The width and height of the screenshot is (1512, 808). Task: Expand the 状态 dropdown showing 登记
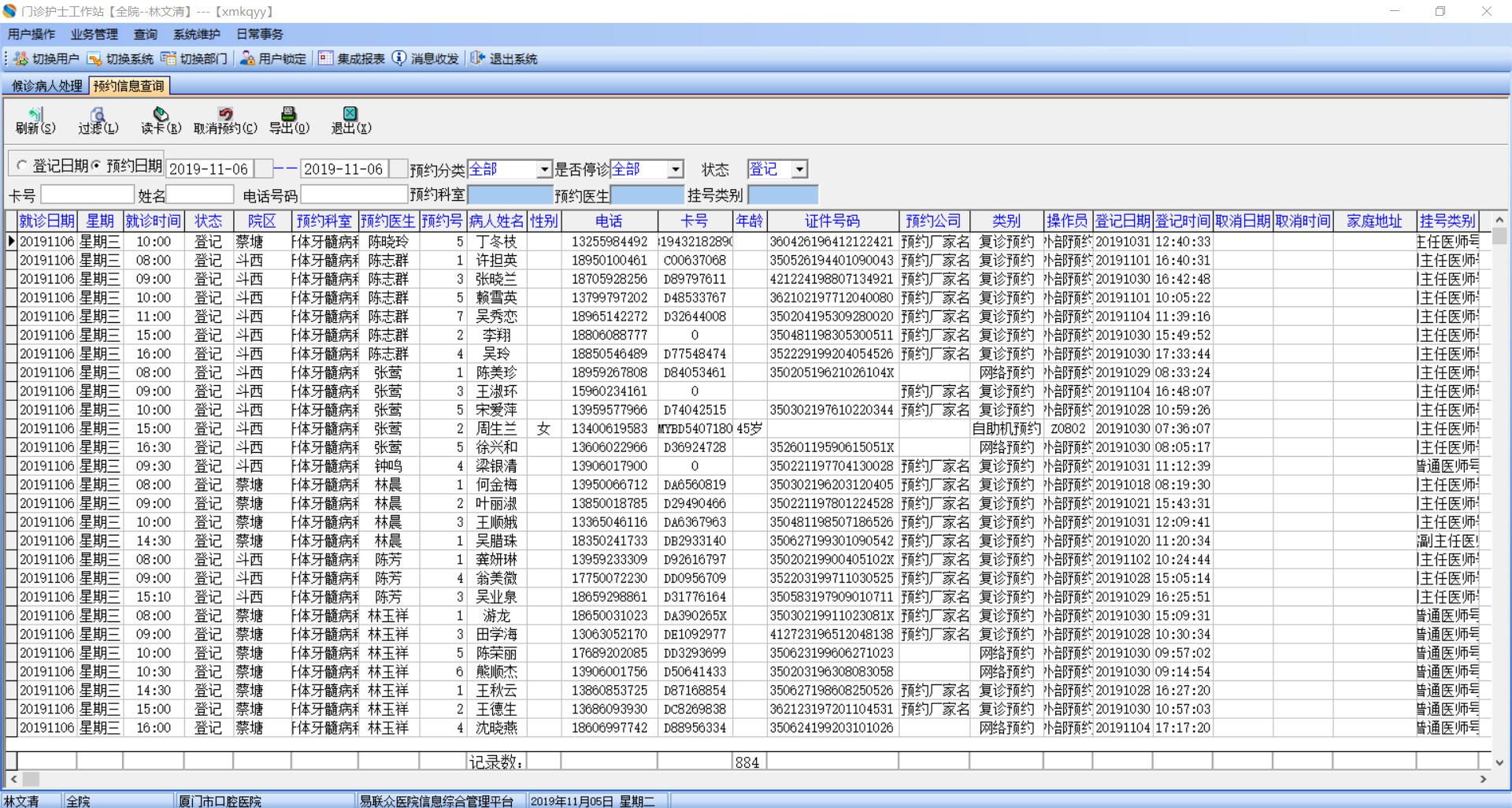click(799, 169)
